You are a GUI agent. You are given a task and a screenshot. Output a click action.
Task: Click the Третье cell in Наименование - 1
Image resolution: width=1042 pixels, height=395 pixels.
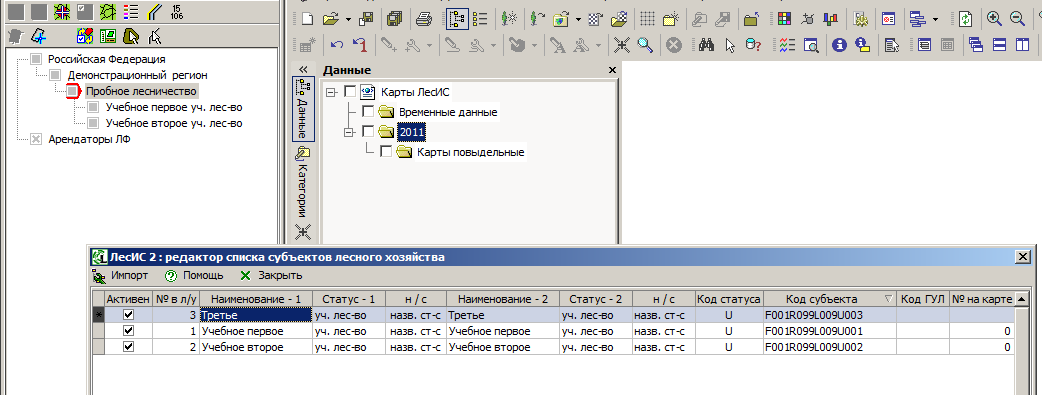click(255, 315)
